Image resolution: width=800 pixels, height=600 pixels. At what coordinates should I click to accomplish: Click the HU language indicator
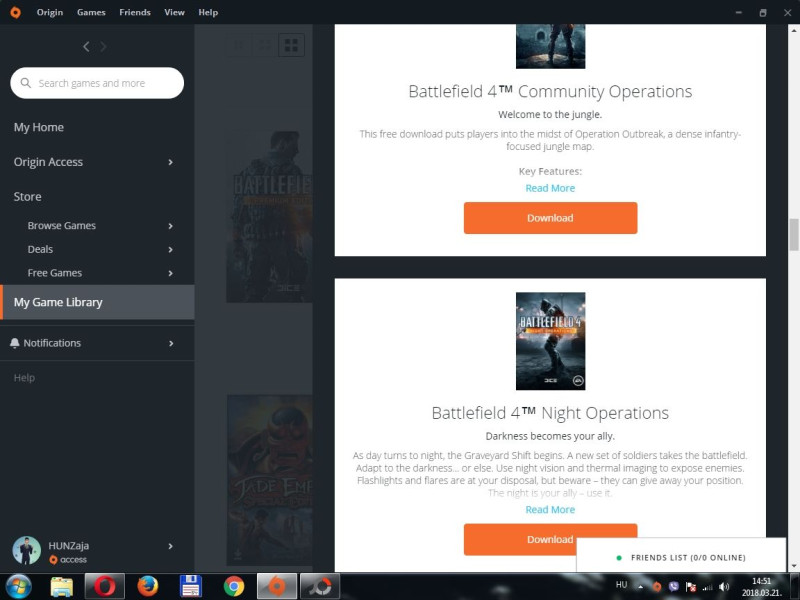[621, 585]
